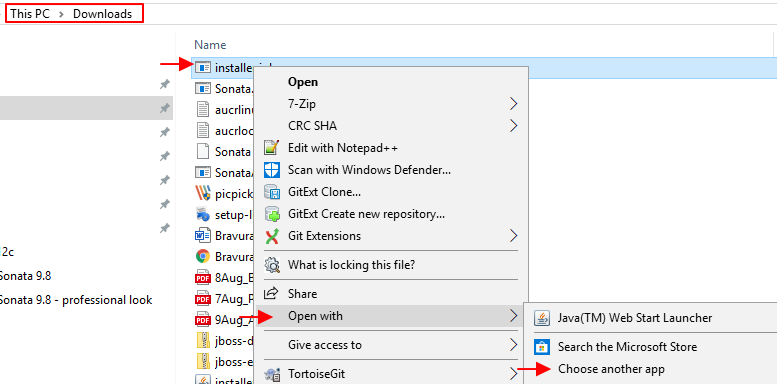Image resolution: width=777 pixels, height=384 pixels.
Task: Expand the 7-Zip submenu arrow
Action: 513,104
